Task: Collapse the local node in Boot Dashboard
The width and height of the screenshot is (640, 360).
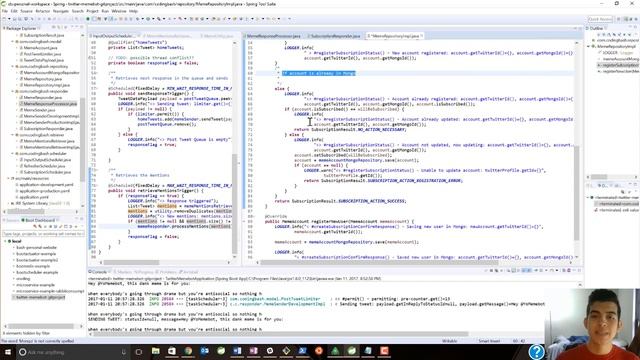Action: (6, 241)
